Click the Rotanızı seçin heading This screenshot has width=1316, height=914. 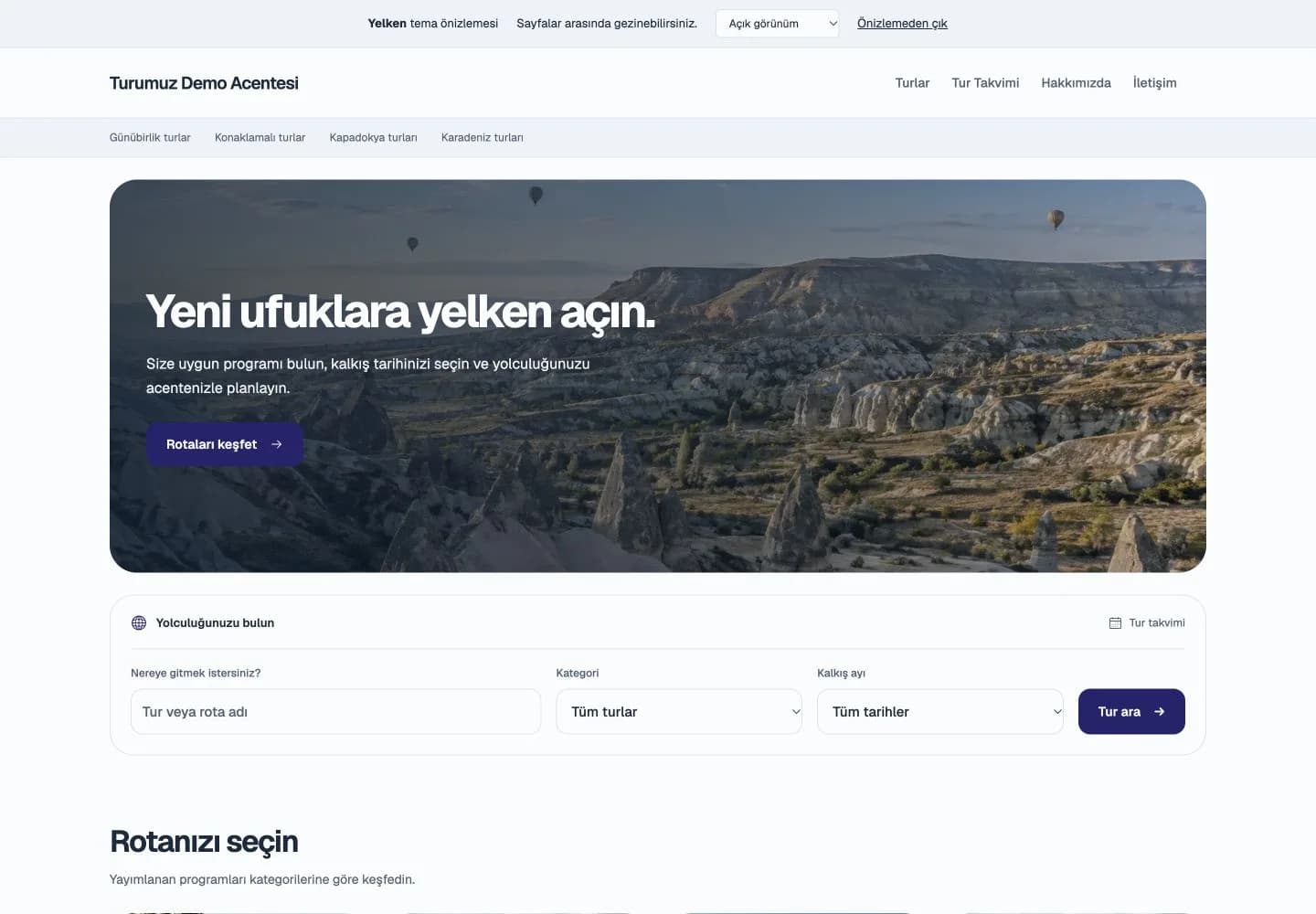[x=204, y=842]
